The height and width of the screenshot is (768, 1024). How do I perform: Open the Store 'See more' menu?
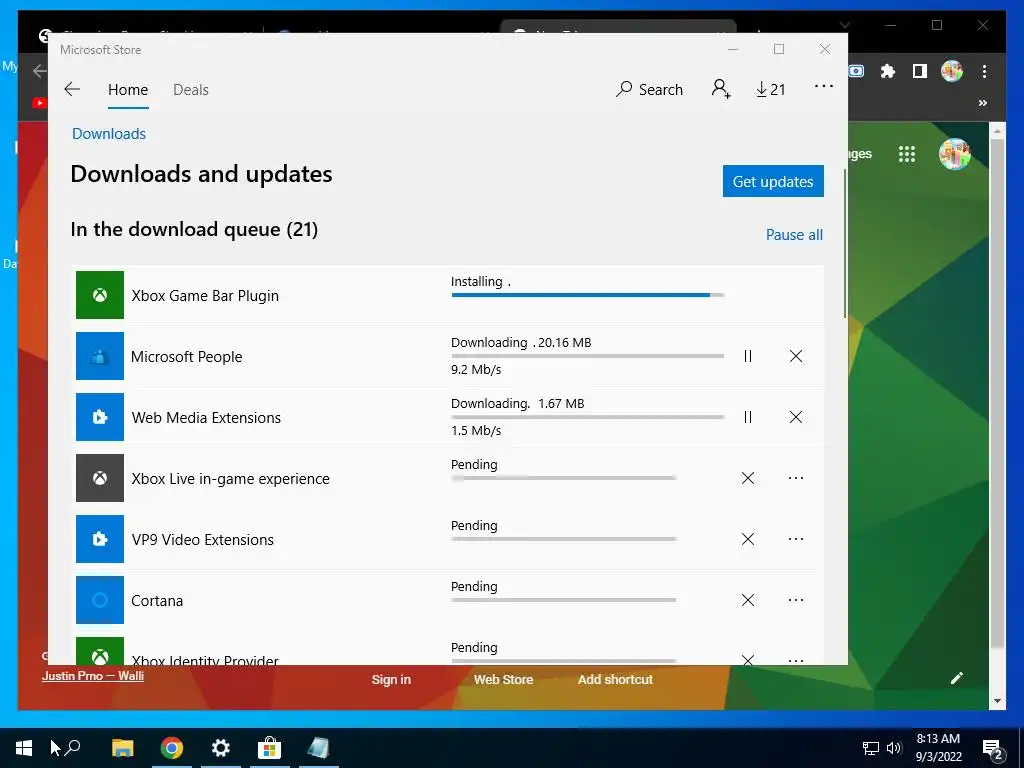click(x=824, y=86)
